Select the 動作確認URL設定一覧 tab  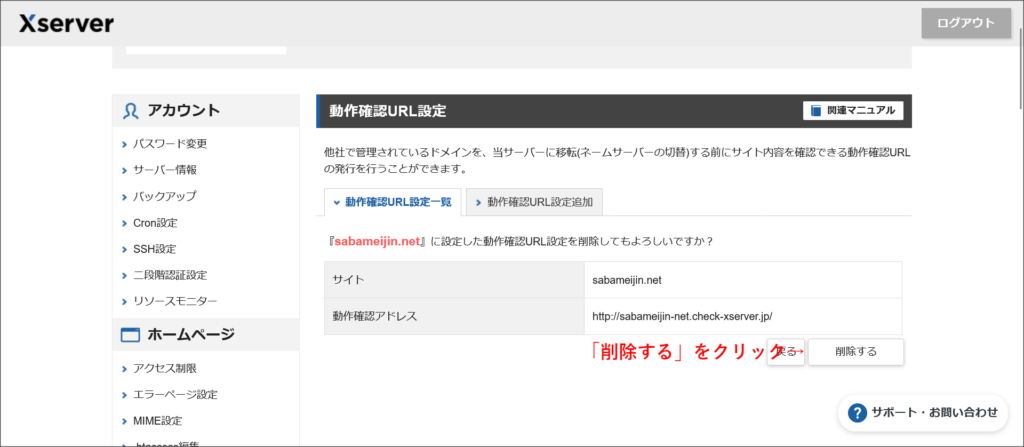click(391, 202)
